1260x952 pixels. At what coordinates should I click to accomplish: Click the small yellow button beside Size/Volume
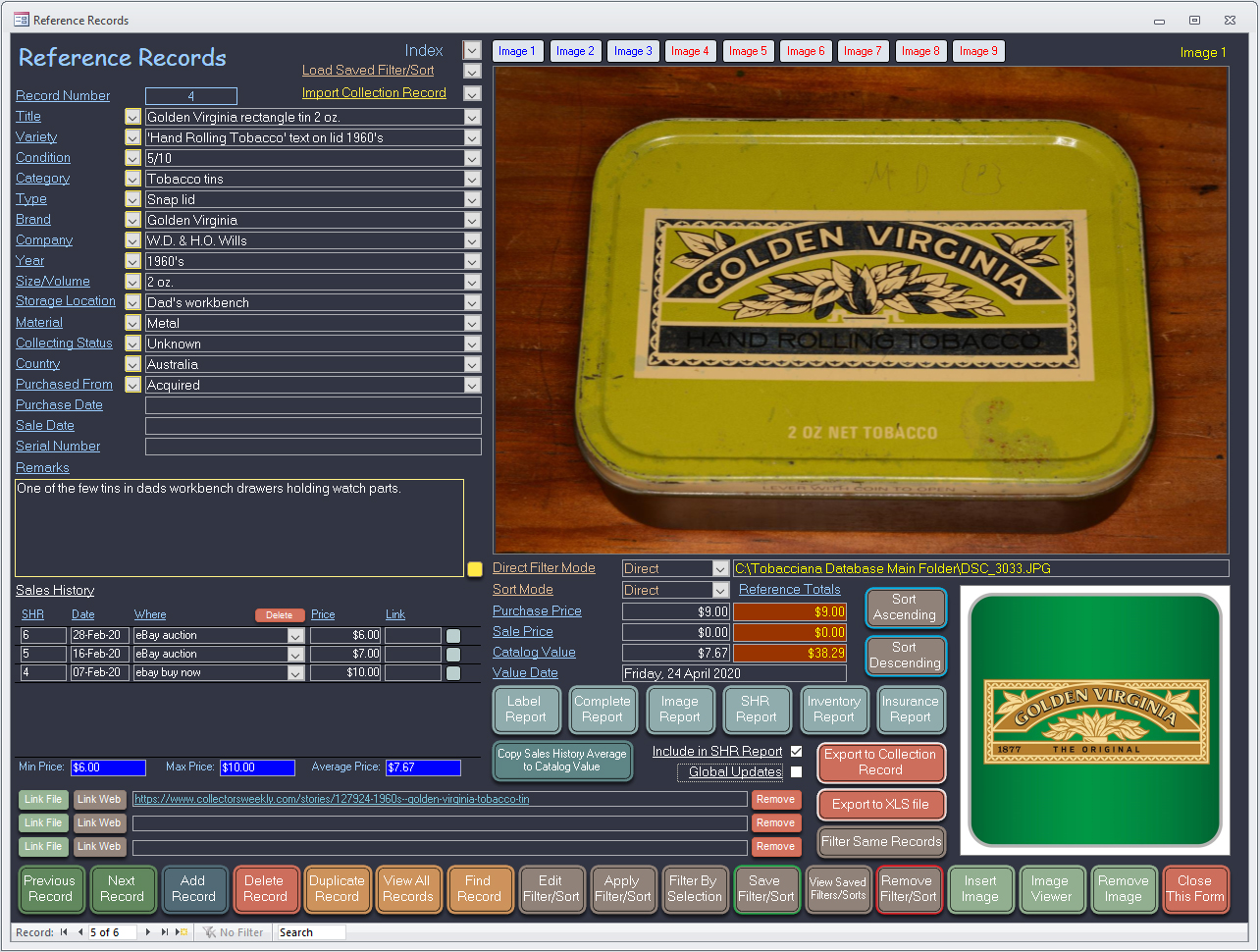(132, 282)
